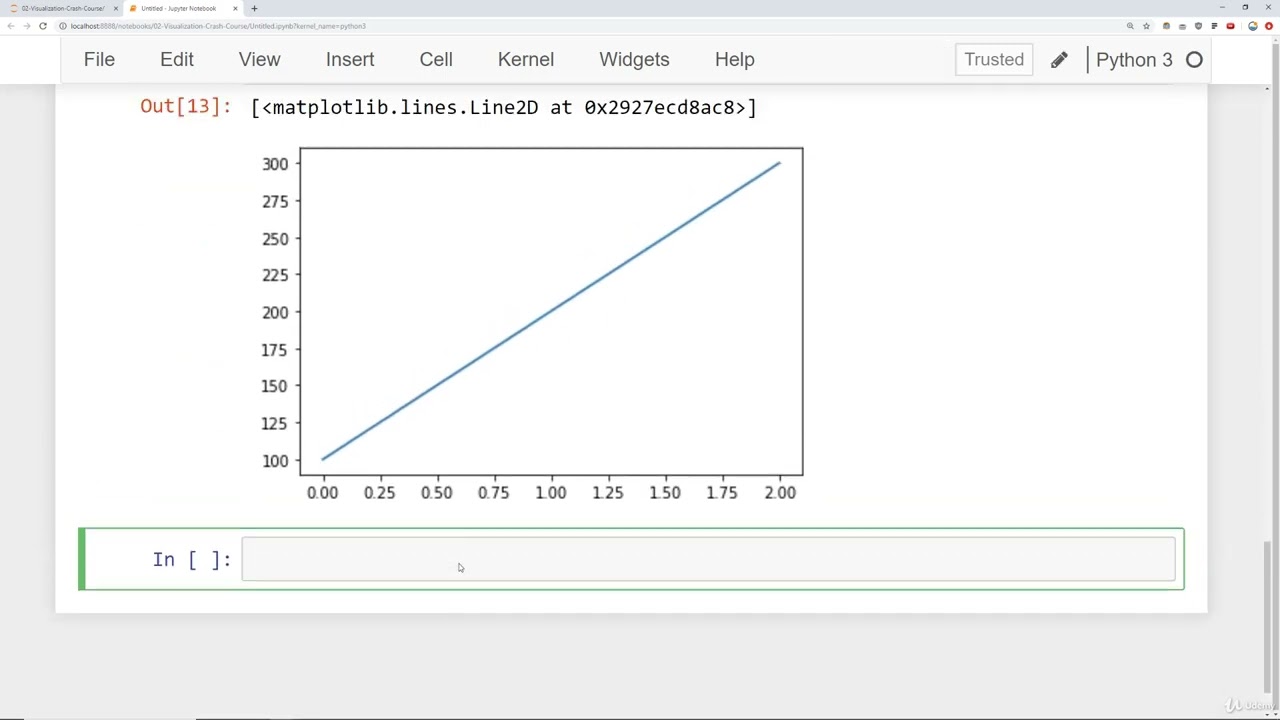Image resolution: width=1280 pixels, height=720 pixels.
Task: Close the Untitled Jupyter Notebook tab
Action: tap(236, 8)
